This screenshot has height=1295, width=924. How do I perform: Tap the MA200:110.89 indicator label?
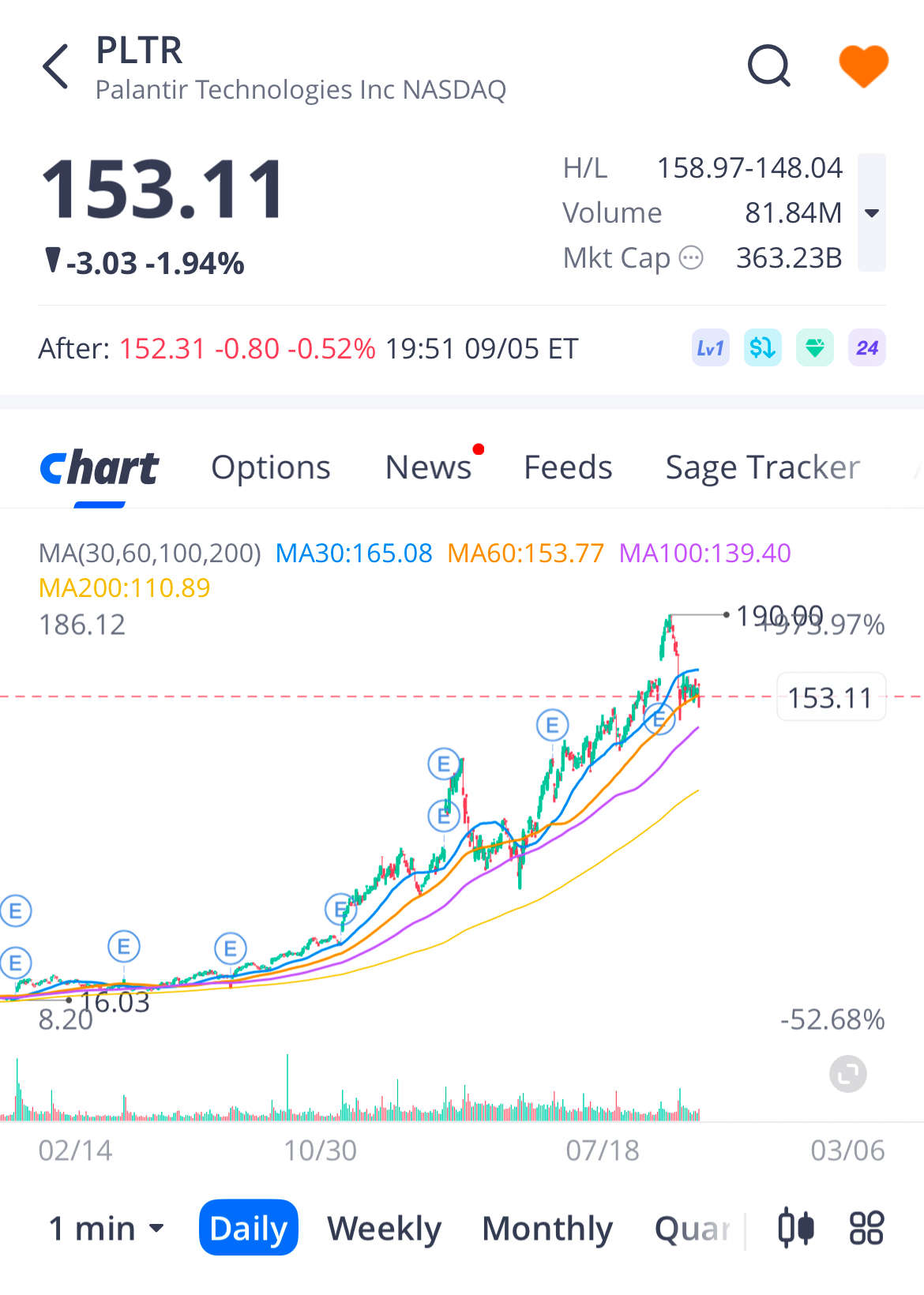click(x=125, y=587)
